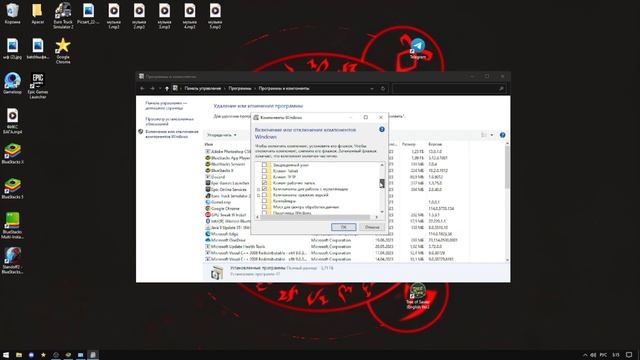
Task: Open Просмотр установленных обновлений link
Action: point(170,121)
